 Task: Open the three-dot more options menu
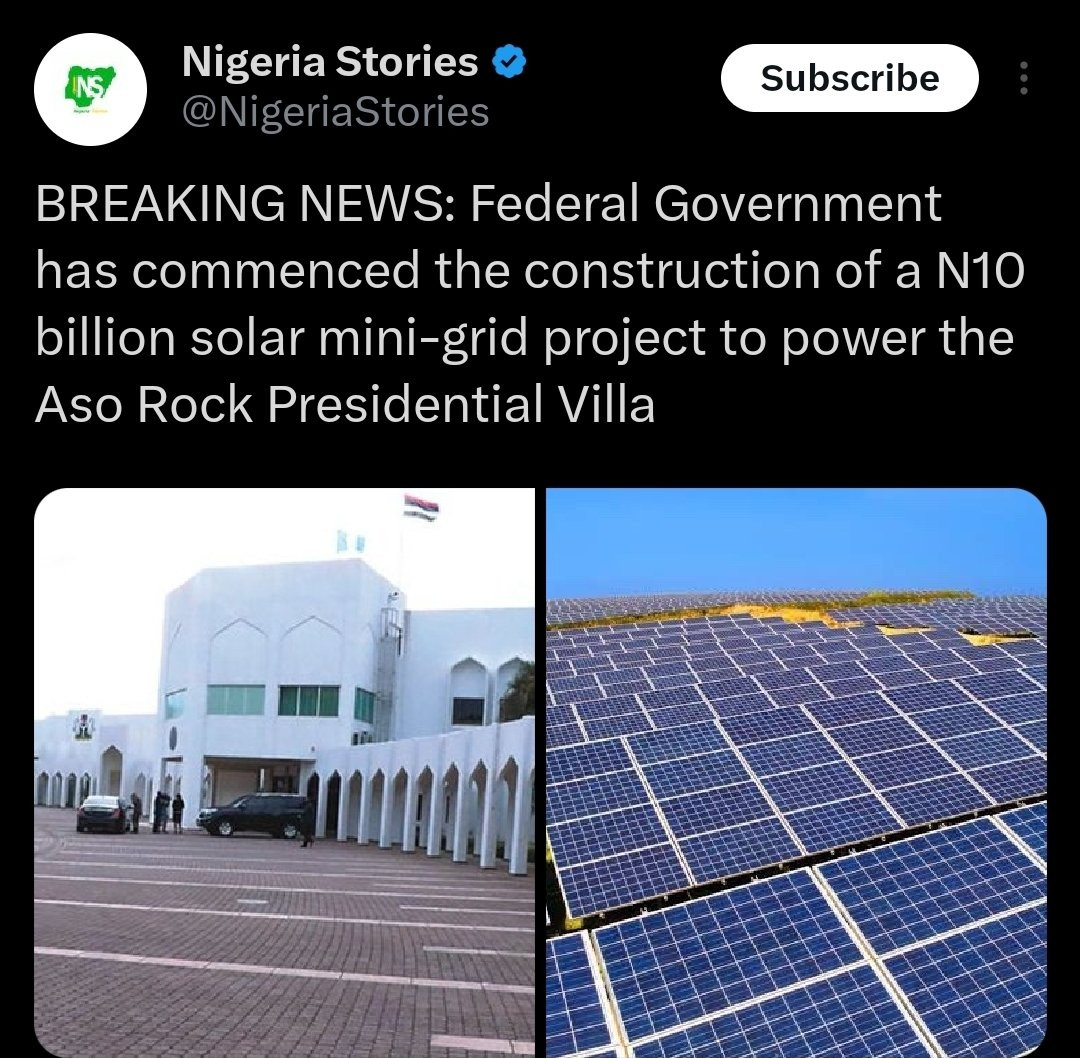click(x=1024, y=78)
